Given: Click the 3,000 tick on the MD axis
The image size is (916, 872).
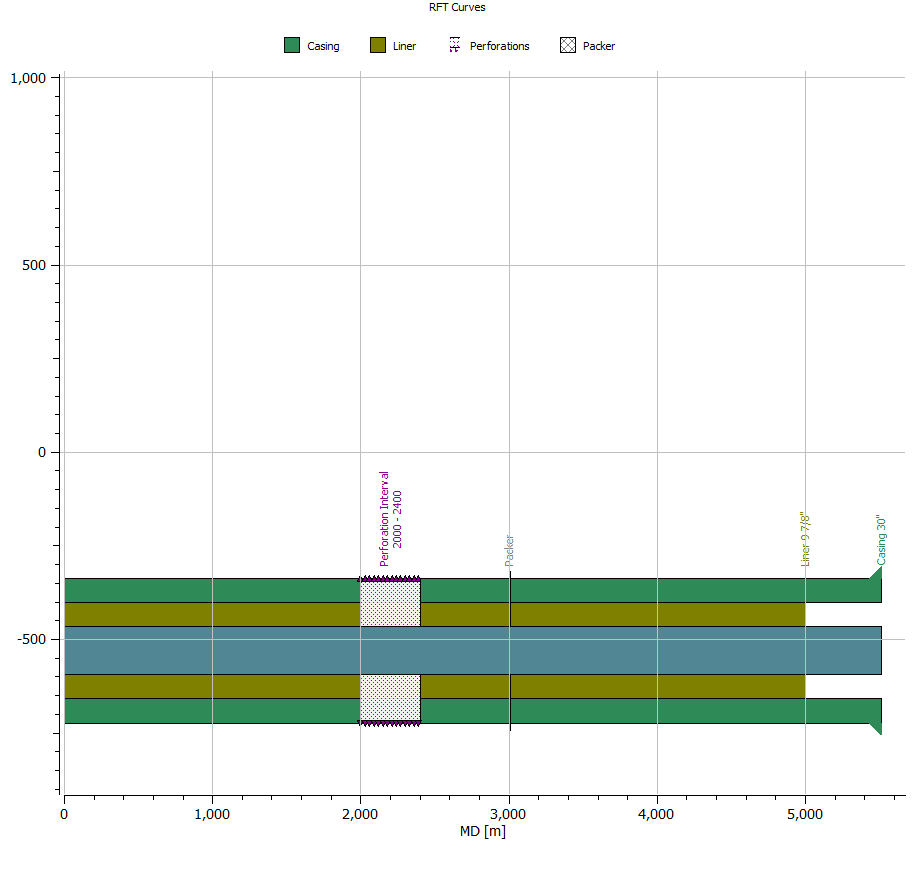Looking at the screenshot, I should click(508, 812).
